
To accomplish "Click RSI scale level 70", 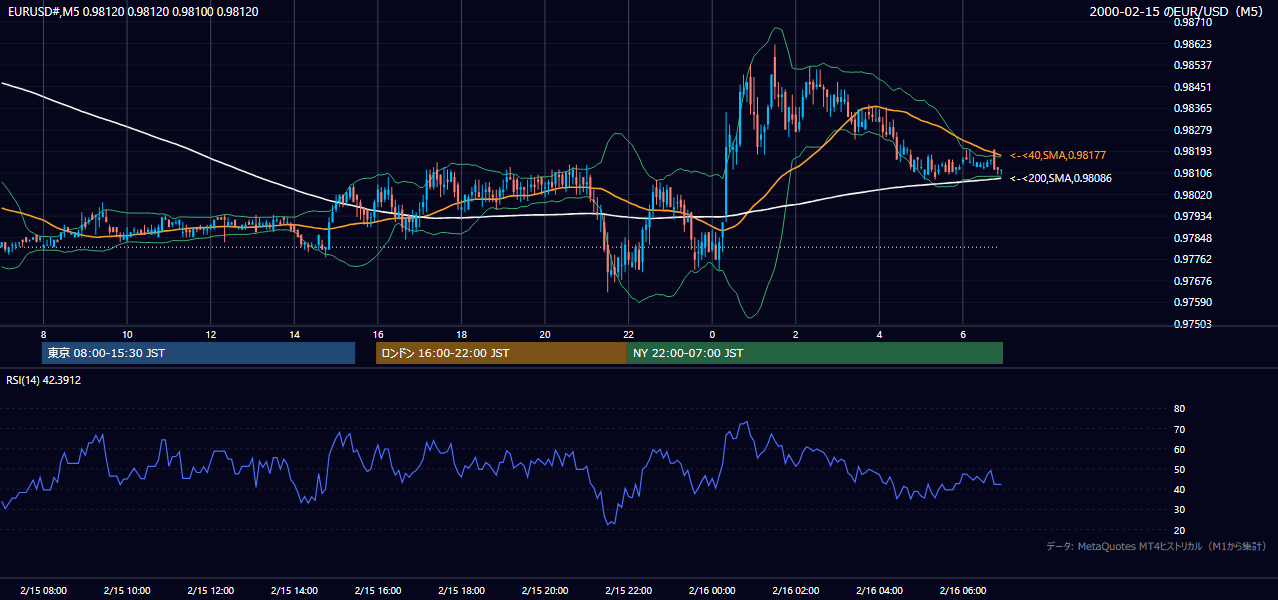I will click(x=1180, y=429).
